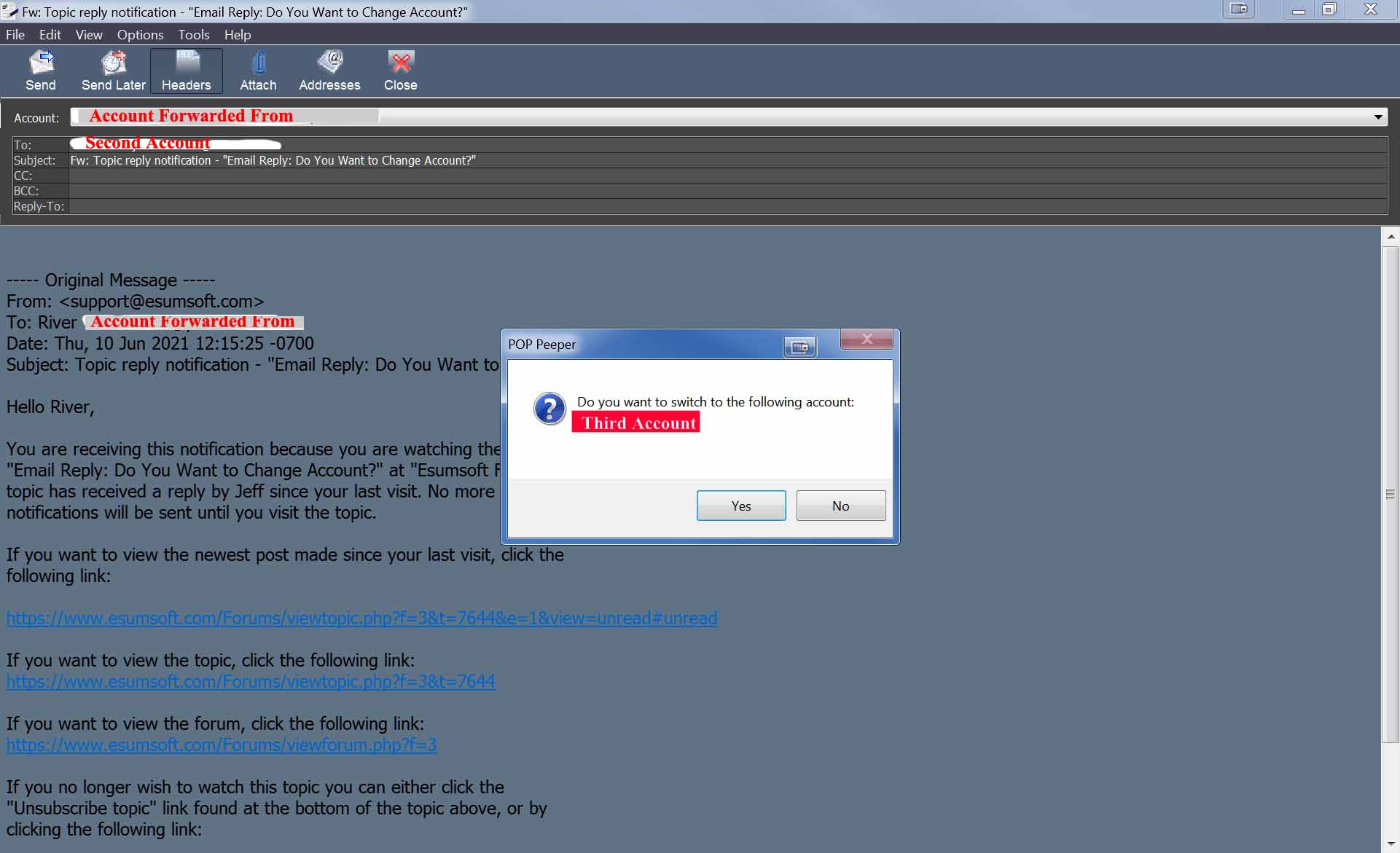Open the viewforum.php?f=3 link

click(222, 744)
